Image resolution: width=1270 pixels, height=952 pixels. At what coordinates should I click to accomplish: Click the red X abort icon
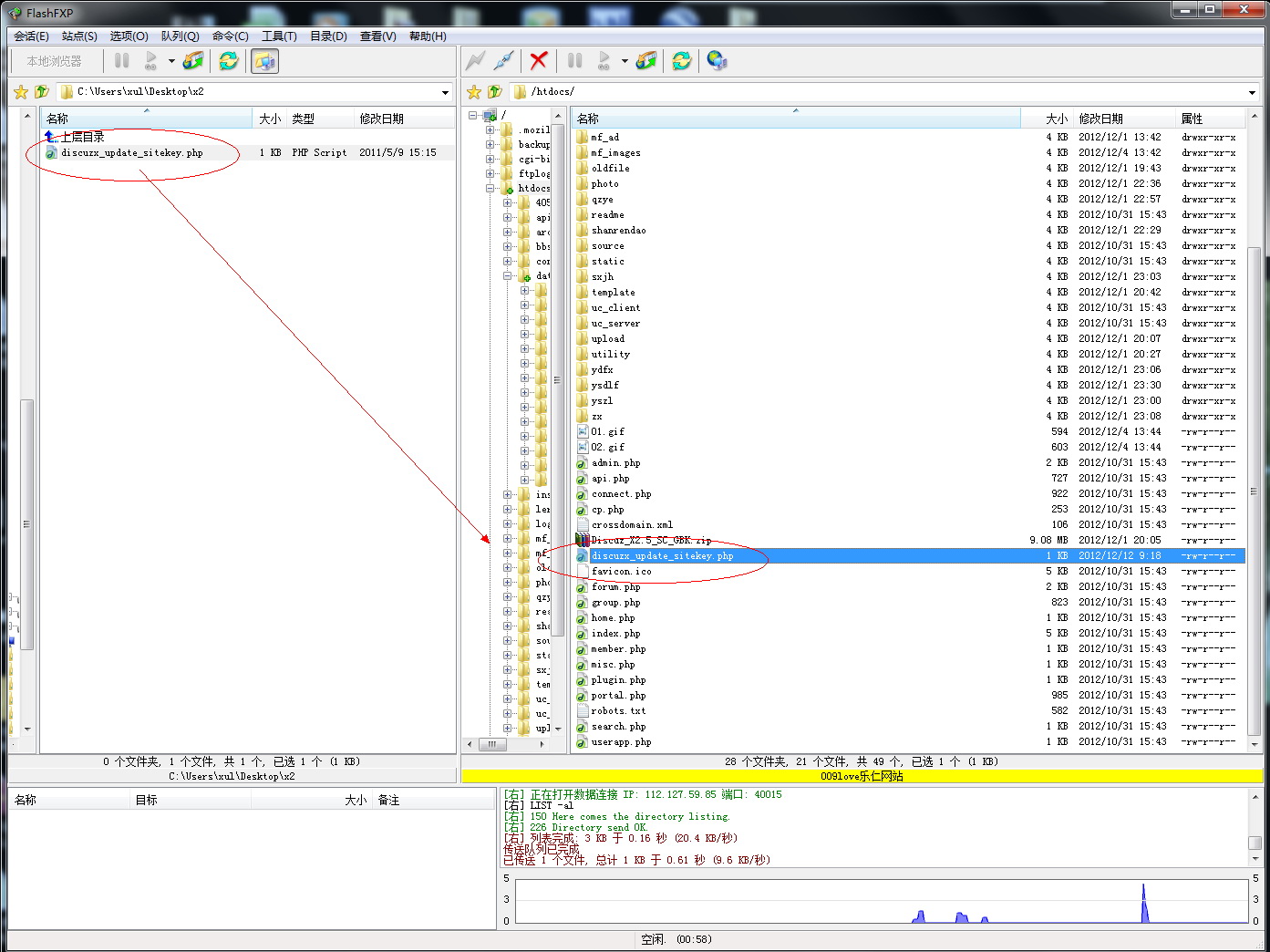tap(539, 61)
